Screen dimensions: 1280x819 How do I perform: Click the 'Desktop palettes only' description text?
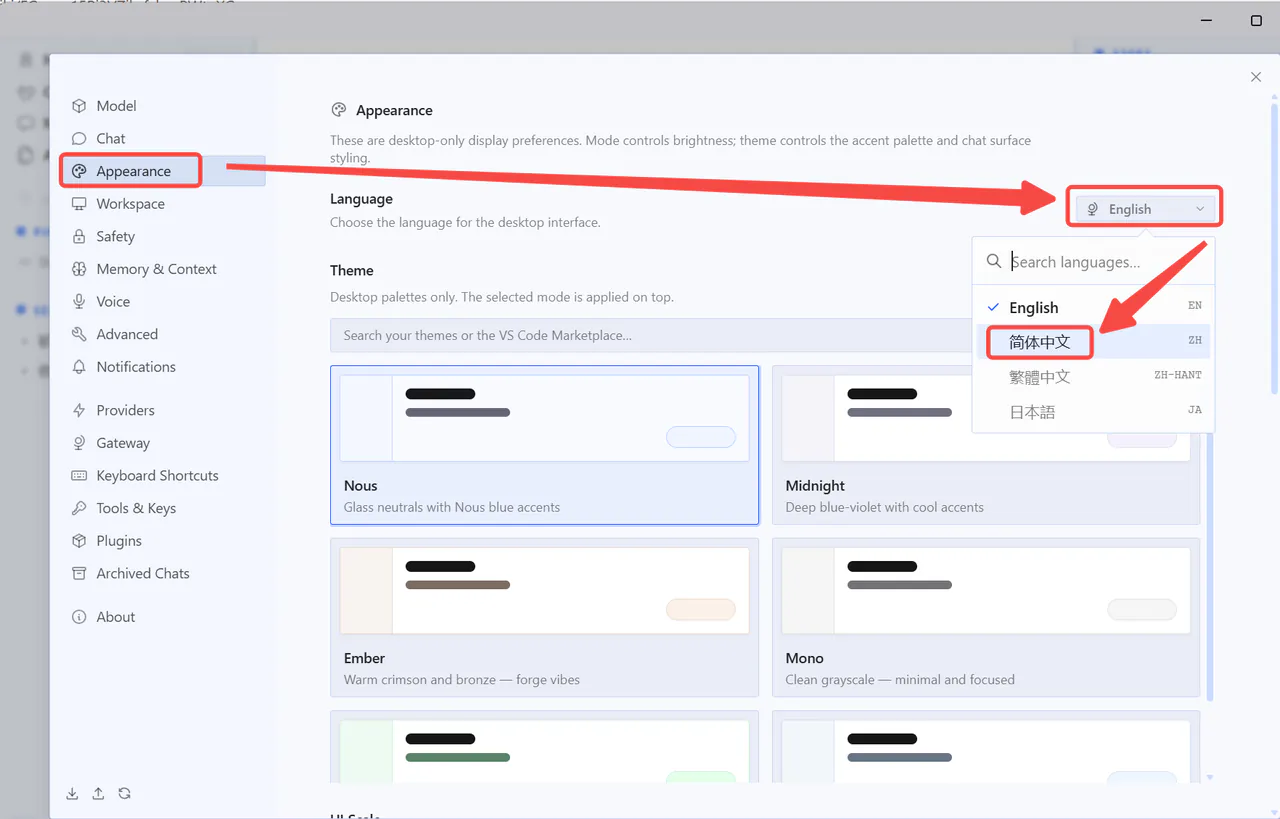coord(502,297)
